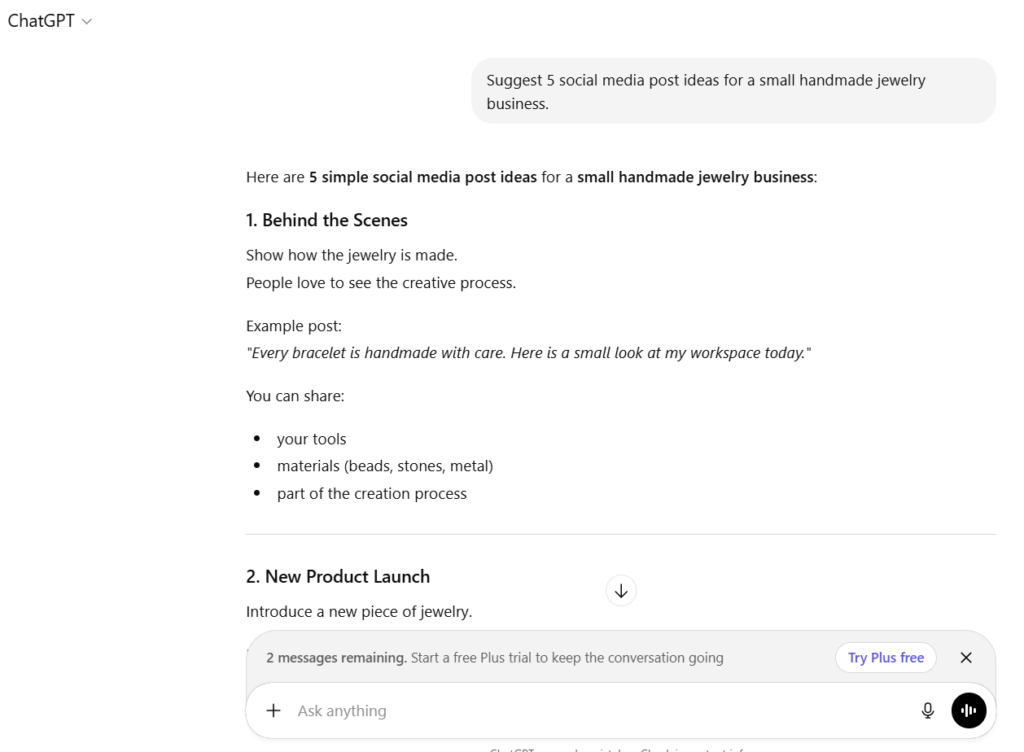
Task: Click the "2 messages remaining" banner text
Action: click(x=336, y=658)
